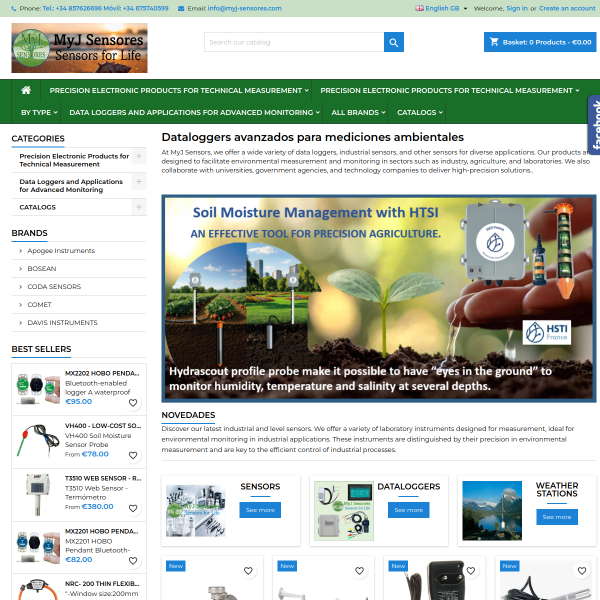Wishlist heart on fourth new product card
The height and width of the screenshot is (600, 600).
(582, 571)
